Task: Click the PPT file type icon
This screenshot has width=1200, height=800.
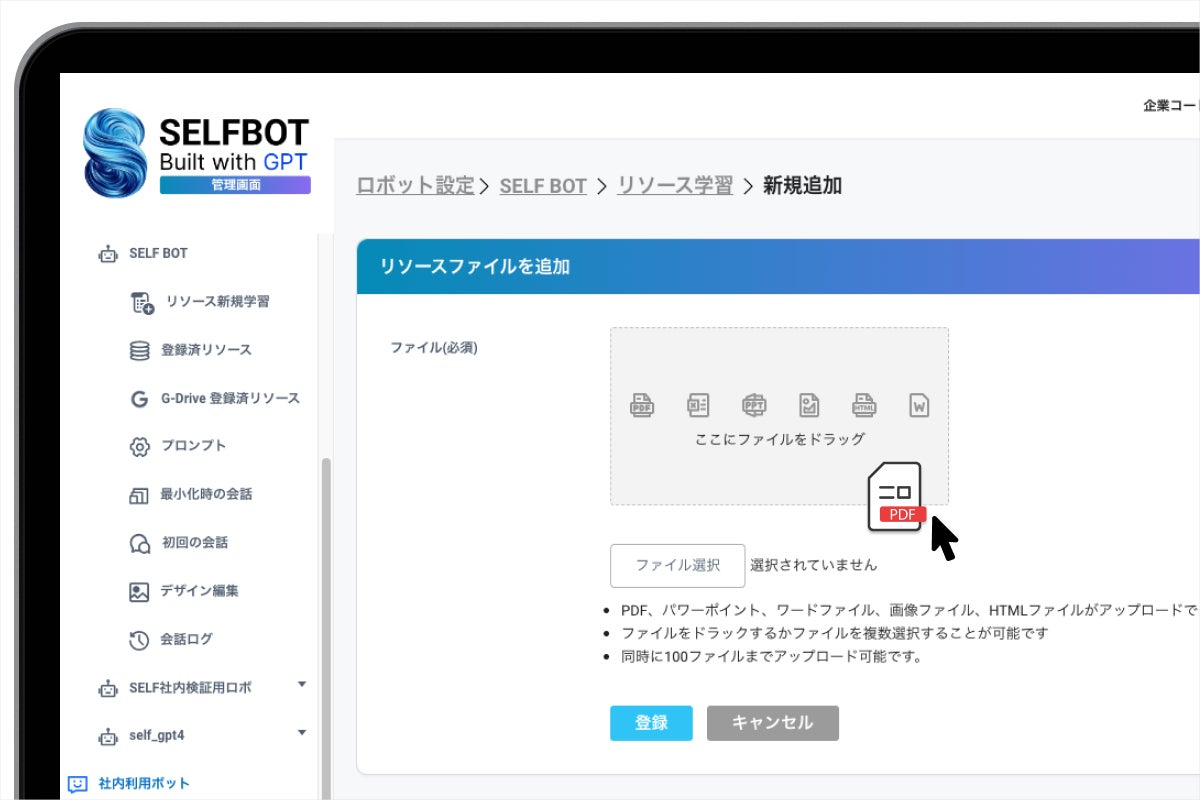Action: click(x=754, y=404)
